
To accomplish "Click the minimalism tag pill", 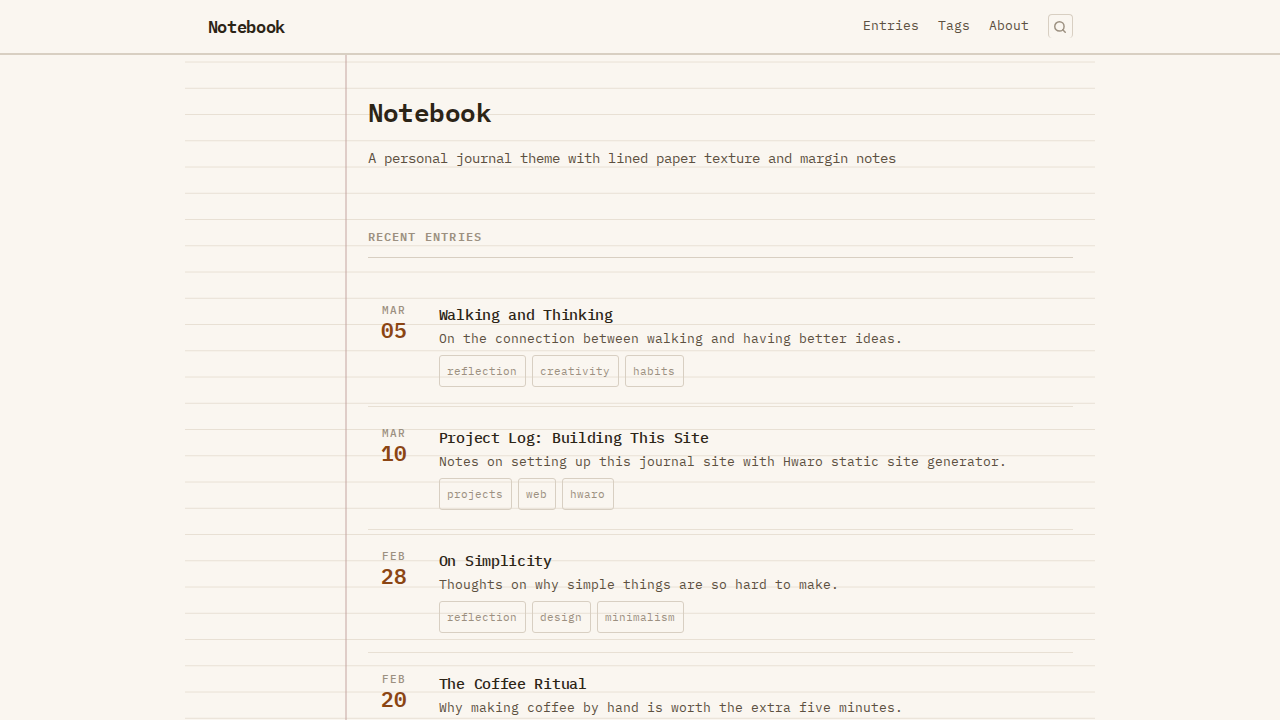I will click(x=640, y=617).
